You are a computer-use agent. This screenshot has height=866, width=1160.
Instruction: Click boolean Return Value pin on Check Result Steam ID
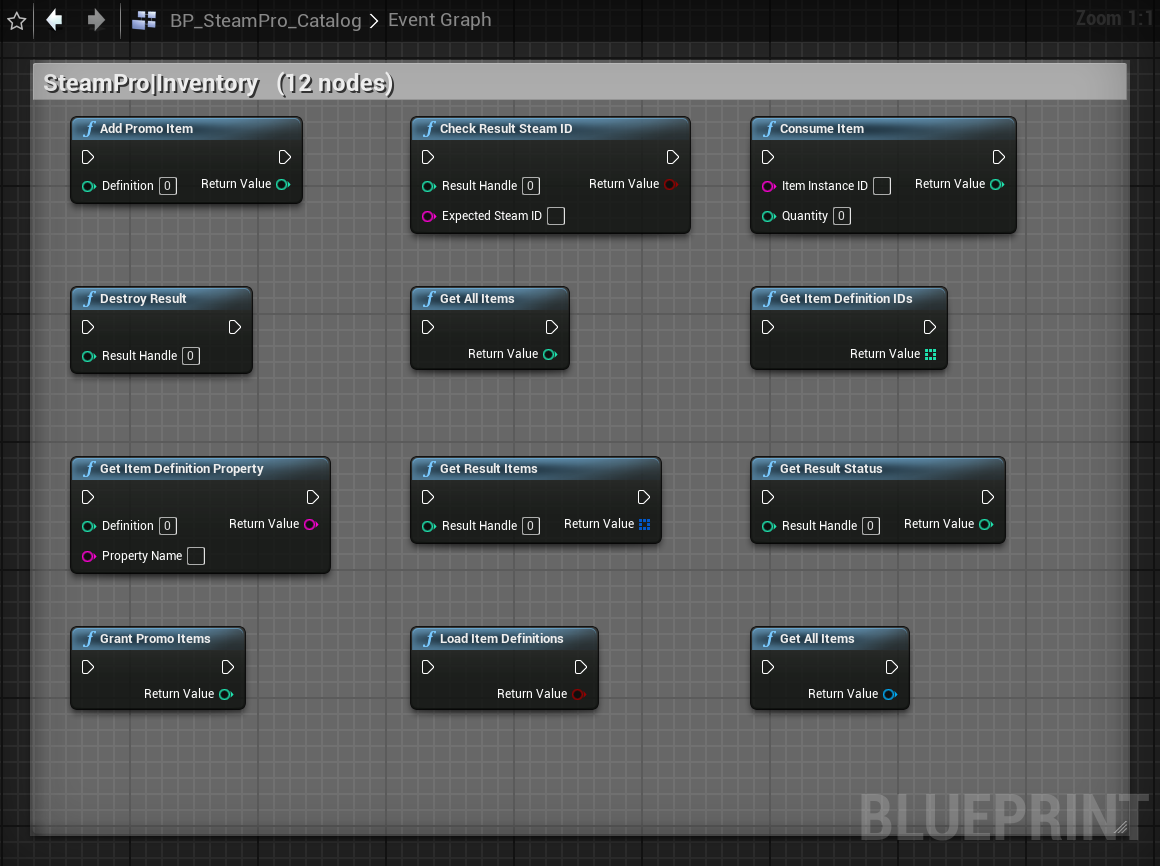(x=671, y=184)
